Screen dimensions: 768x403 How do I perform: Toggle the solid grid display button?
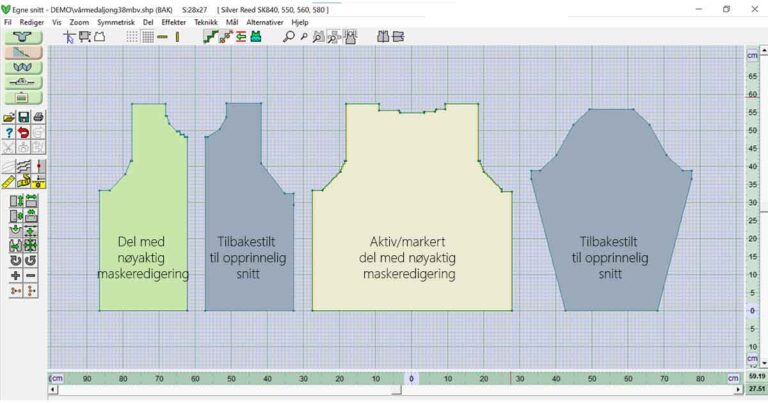coord(148,37)
